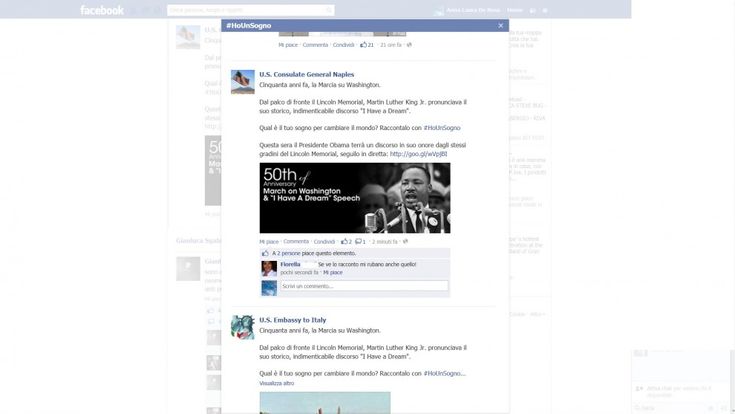This screenshot has height=414, width=735.
Task: Open Anna Laura De Rosa profile link in header
Action: pos(473,10)
